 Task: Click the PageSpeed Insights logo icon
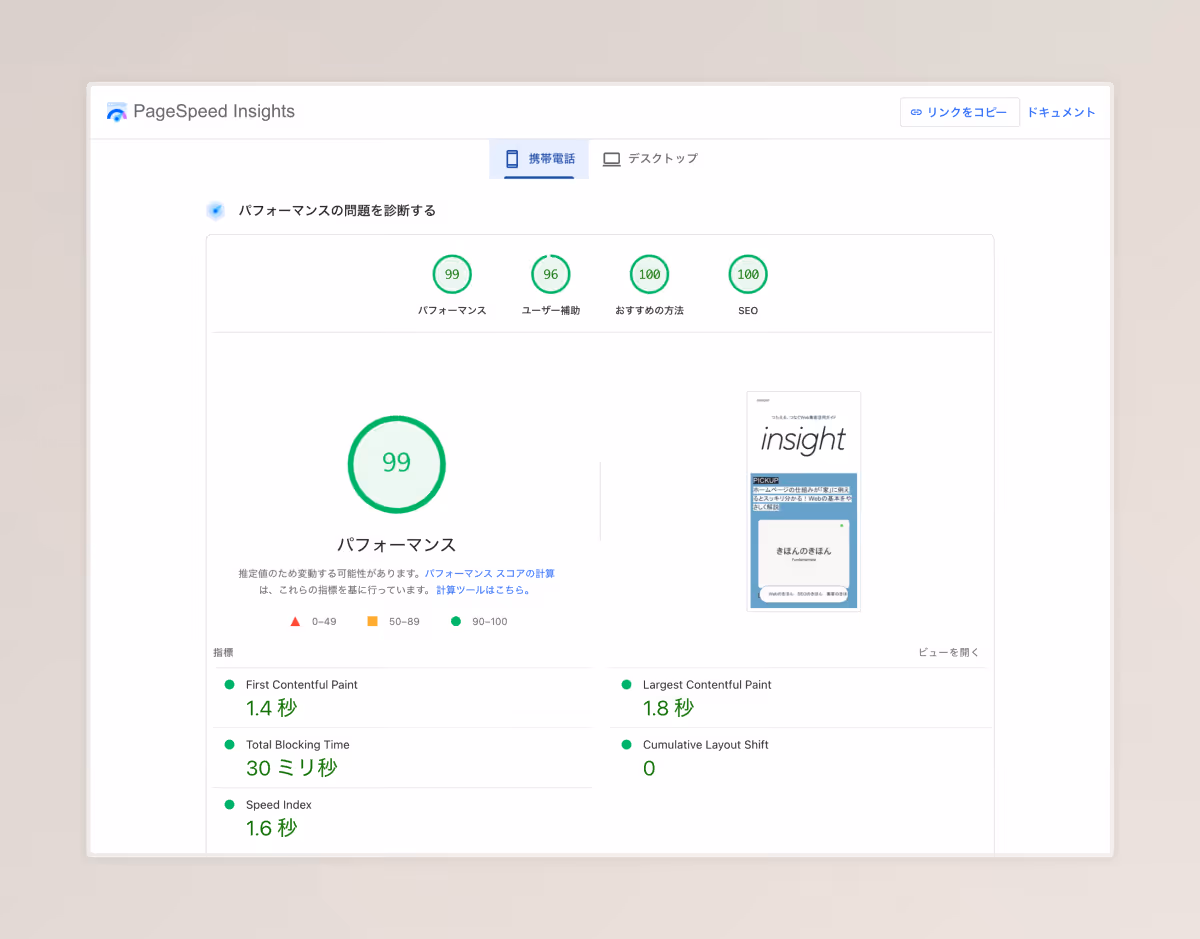pyautogui.click(x=117, y=112)
